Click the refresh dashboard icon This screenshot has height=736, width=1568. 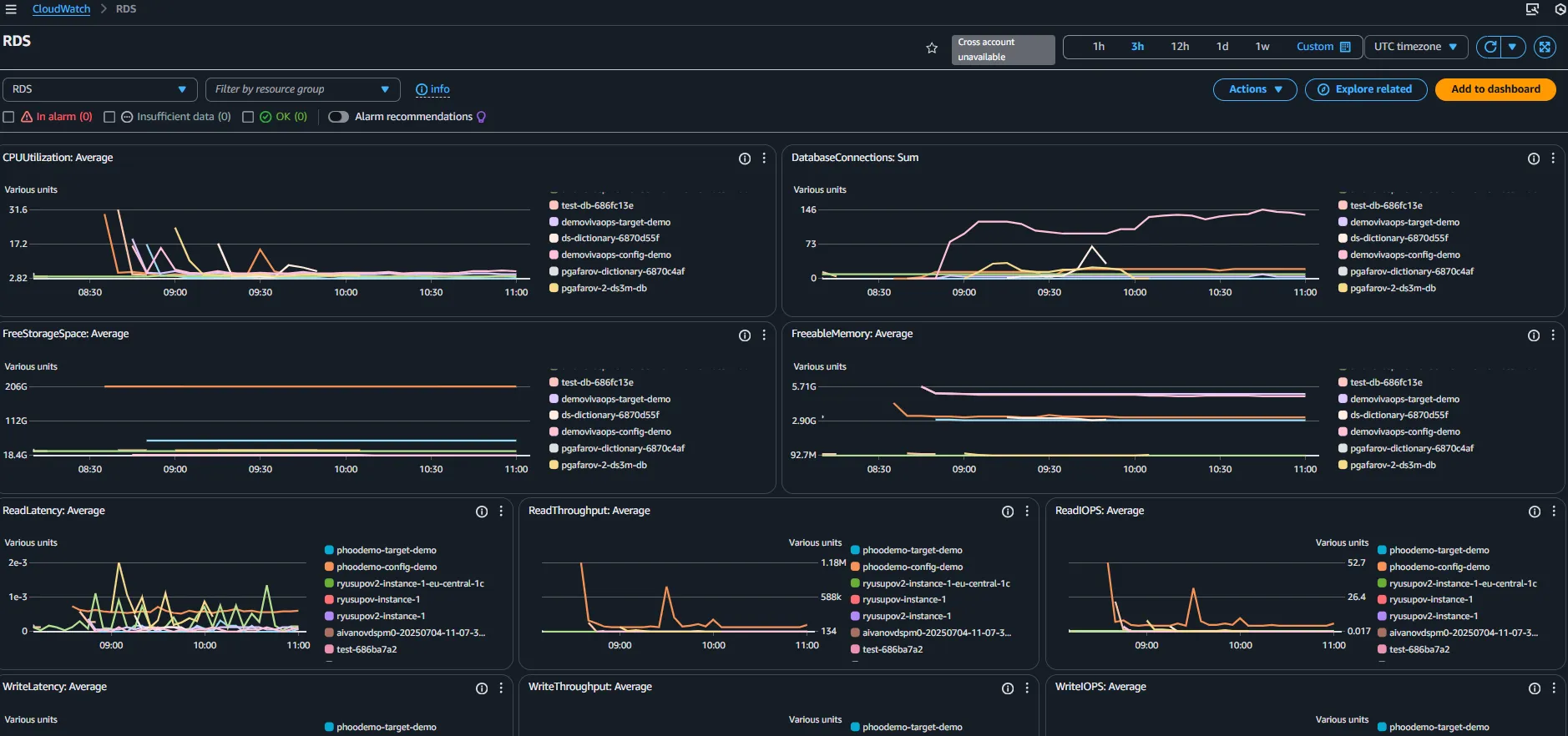[x=1490, y=47]
